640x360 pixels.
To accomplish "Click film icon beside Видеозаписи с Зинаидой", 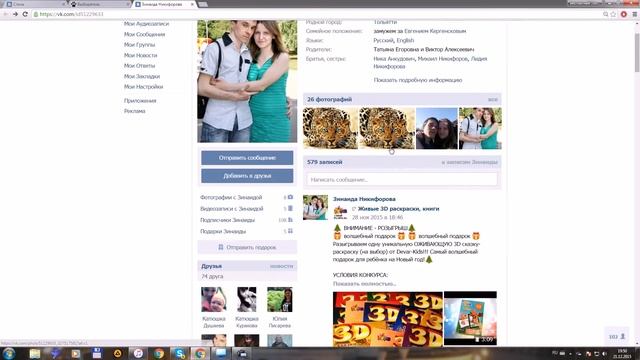I will (290, 209).
